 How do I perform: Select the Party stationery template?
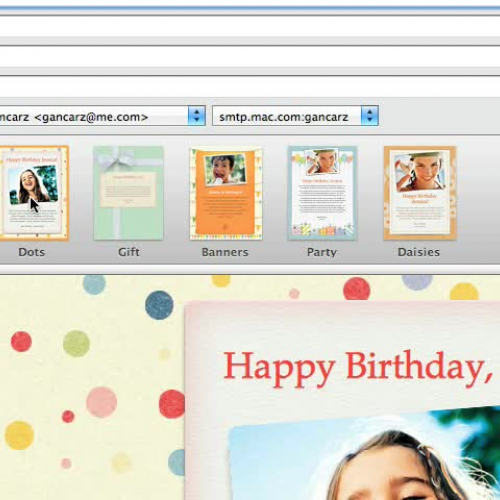[x=322, y=193]
